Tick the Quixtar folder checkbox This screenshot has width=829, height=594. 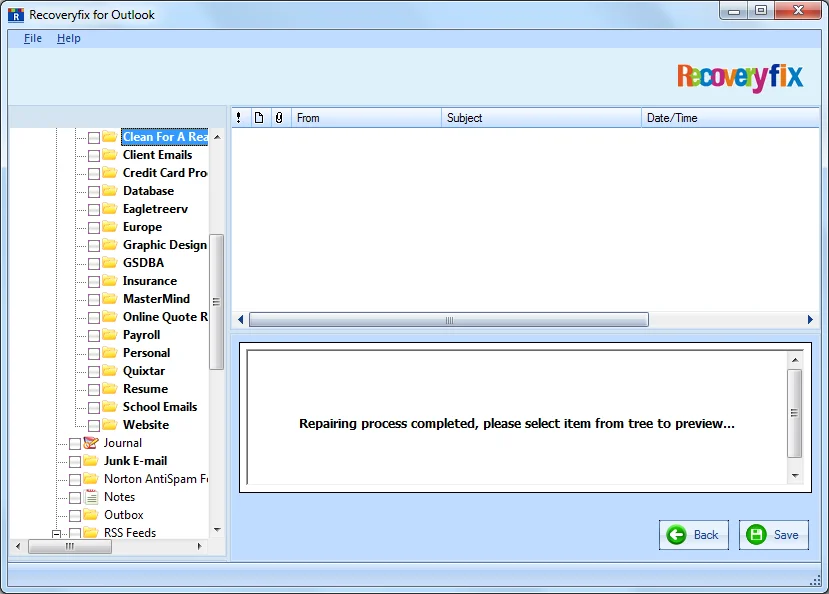tap(94, 372)
